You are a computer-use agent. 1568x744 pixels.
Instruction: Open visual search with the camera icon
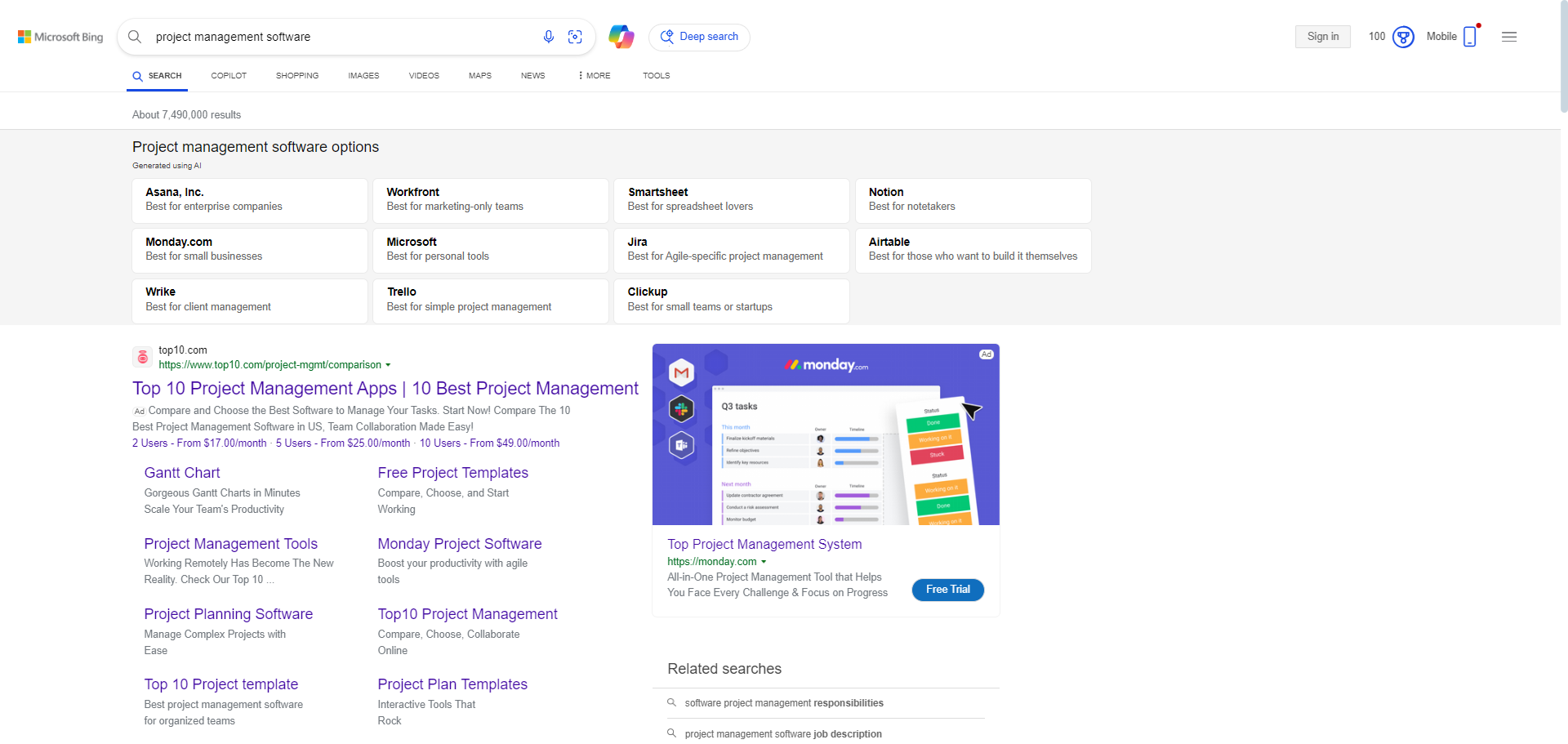[x=575, y=37]
